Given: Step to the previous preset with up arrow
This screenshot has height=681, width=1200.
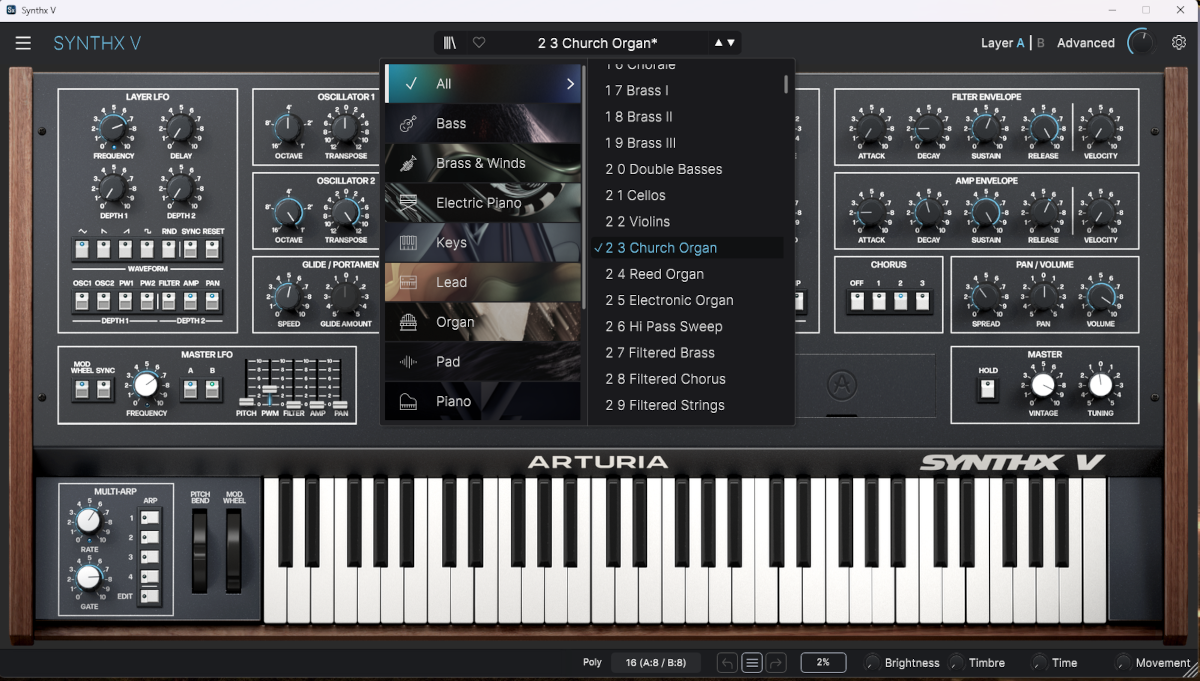Looking at the screenshot, I should pyautogui.click(x=718, y=43).
